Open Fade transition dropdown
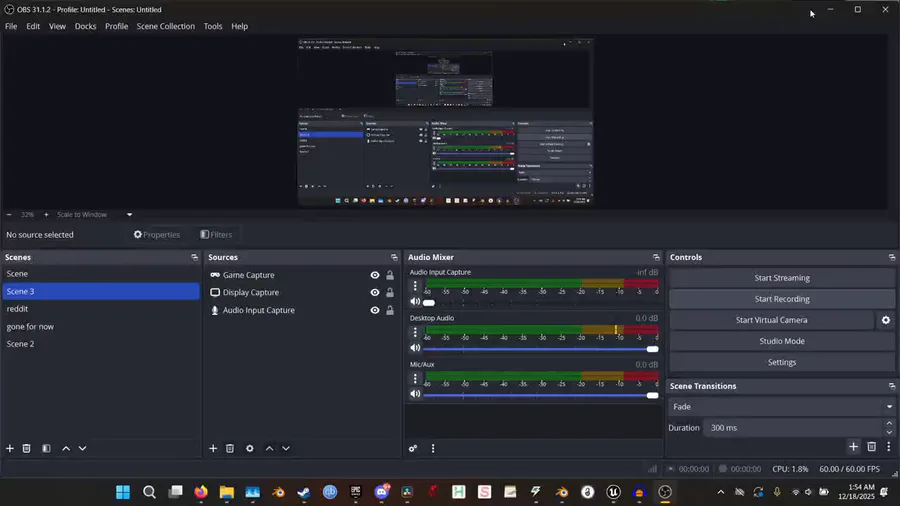The image size is (900, 506). coord(782,407)
